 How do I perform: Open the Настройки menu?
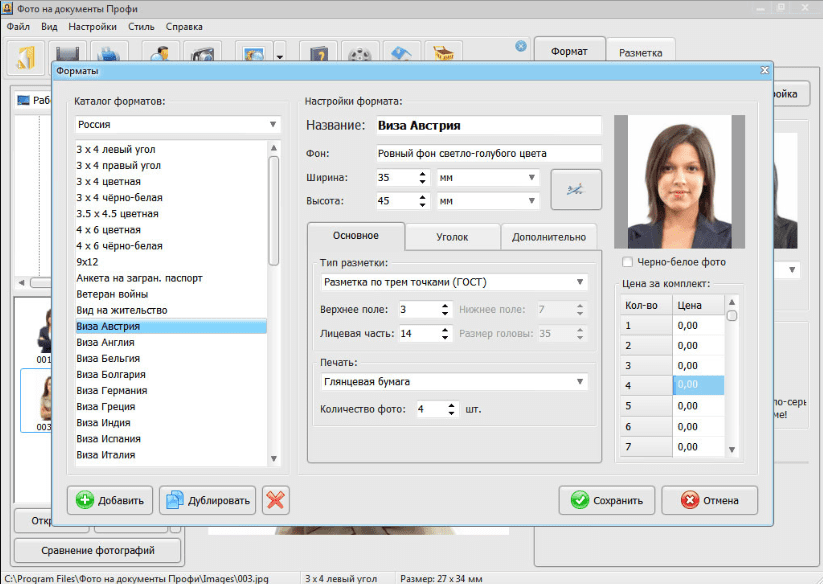coord(94,26)
